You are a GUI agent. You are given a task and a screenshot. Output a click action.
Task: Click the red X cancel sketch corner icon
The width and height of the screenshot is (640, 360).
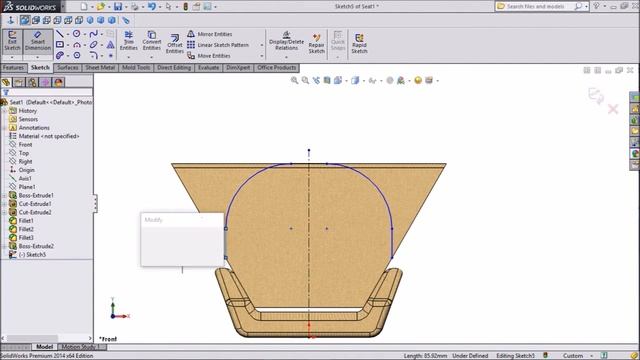(x=613, y=109)
